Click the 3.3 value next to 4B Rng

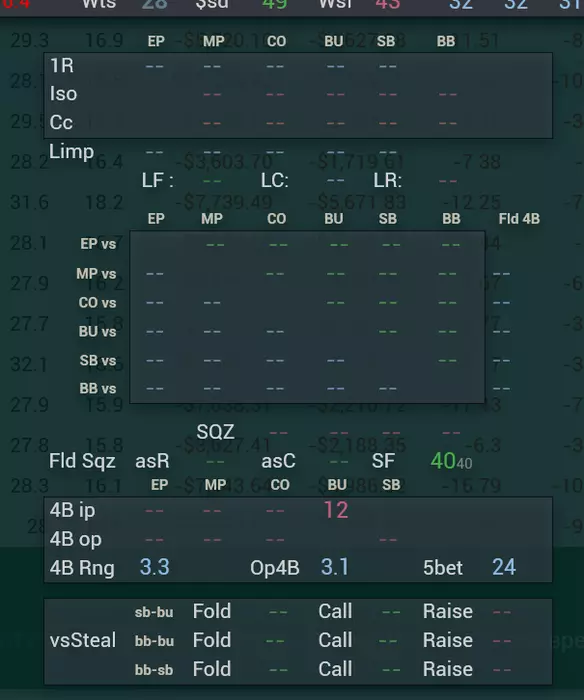[154, 567]
